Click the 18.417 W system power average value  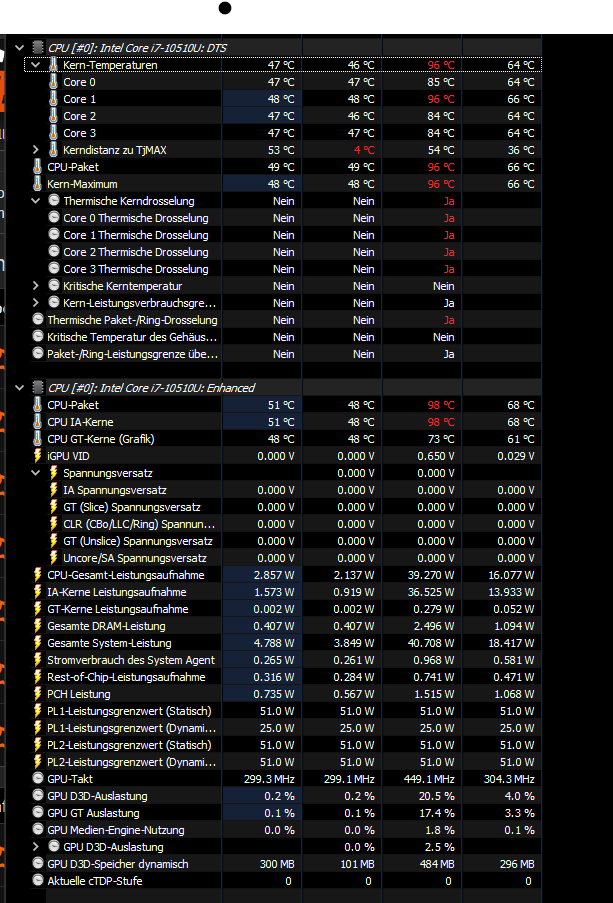510,643
